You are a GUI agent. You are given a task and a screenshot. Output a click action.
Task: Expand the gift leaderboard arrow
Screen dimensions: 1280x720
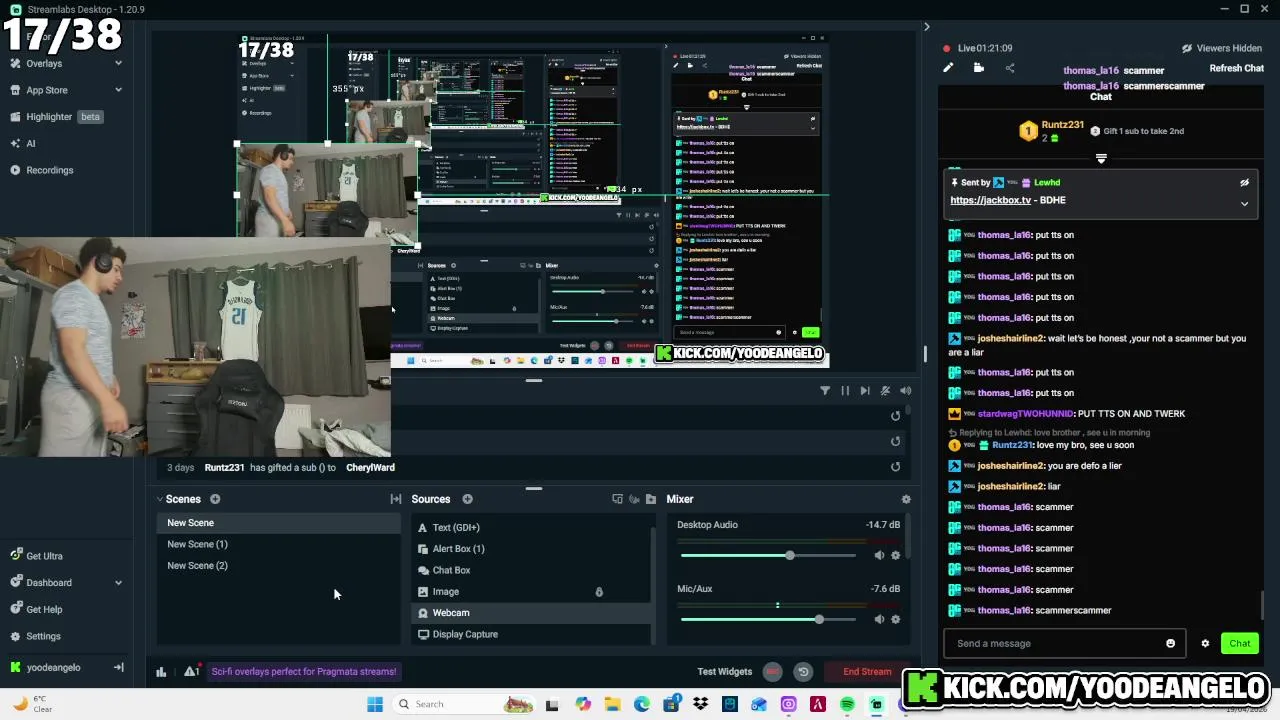[1101, 158]
